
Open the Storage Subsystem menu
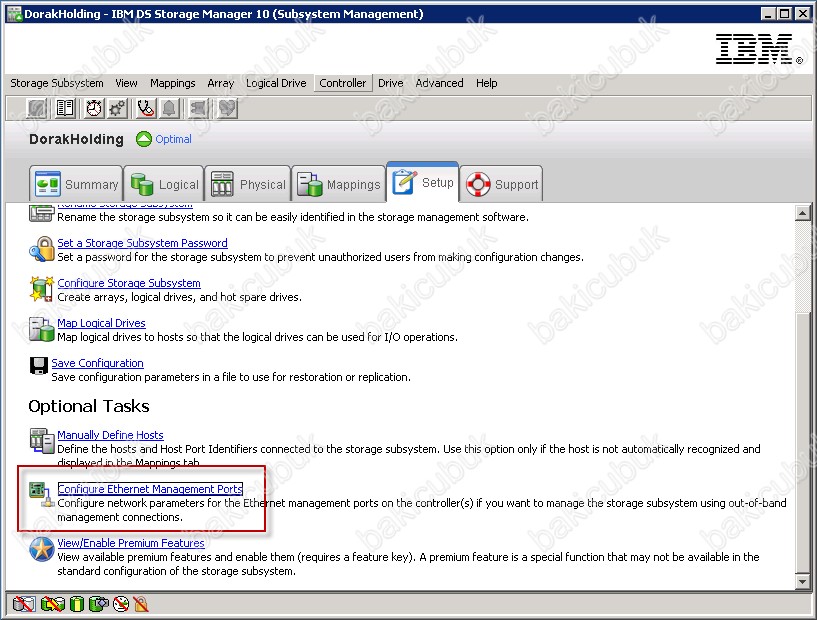tap(57, 83)
